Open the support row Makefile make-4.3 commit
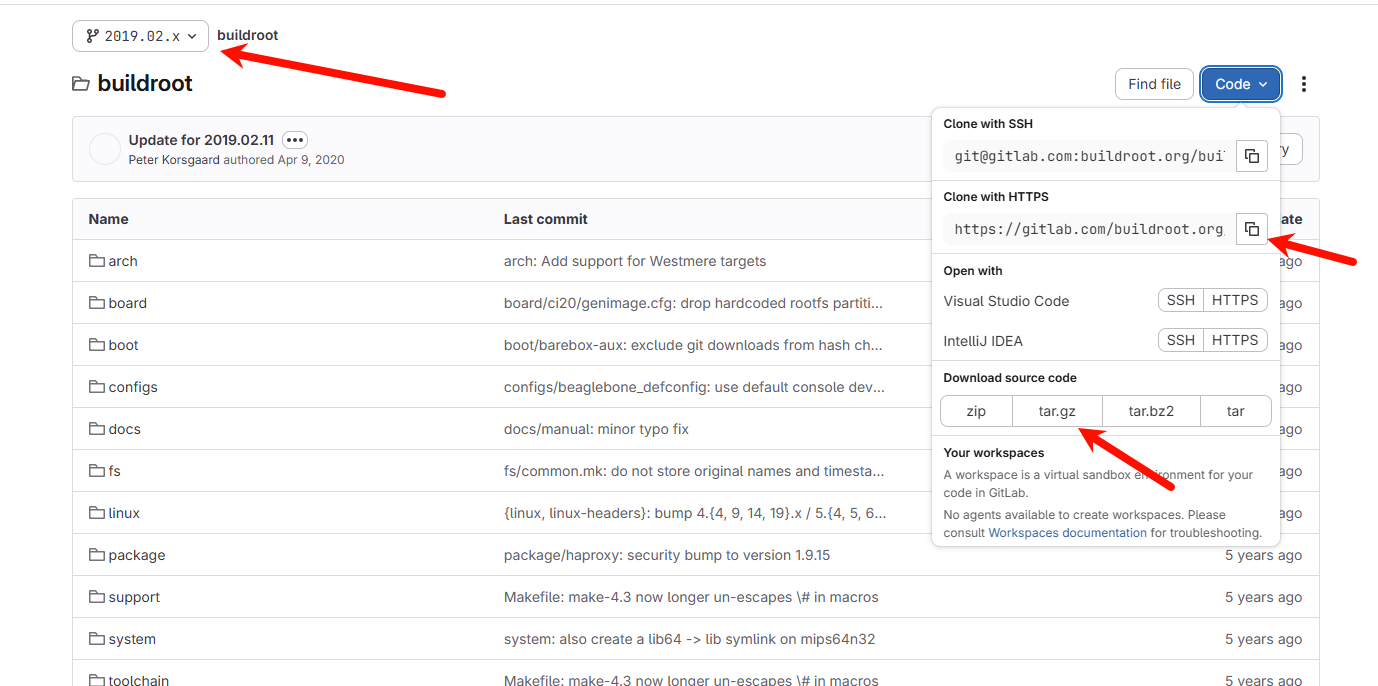The height and width of the screenshot is (686, 1378). (691, 597)
